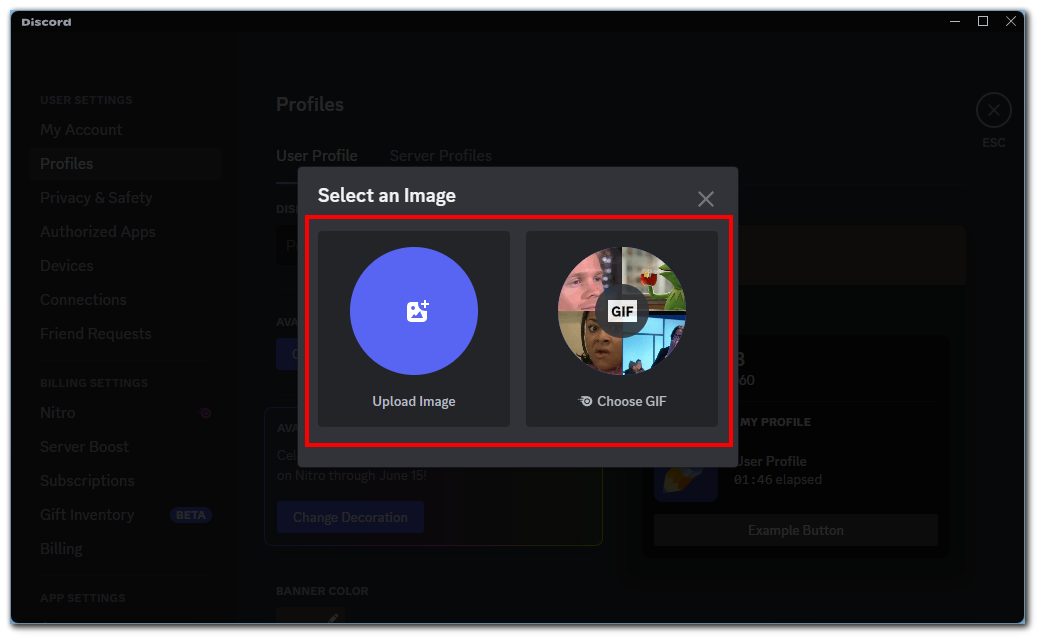Go to Devices settings
This screenshot has width=1043, height=642.
click(x=67, y=266)
